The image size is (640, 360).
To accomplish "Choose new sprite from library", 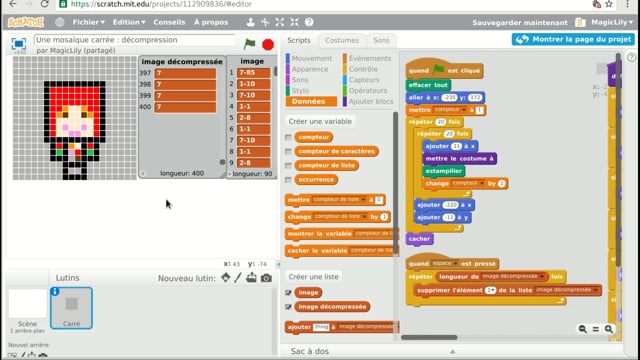I will click(x=225, y=278).
